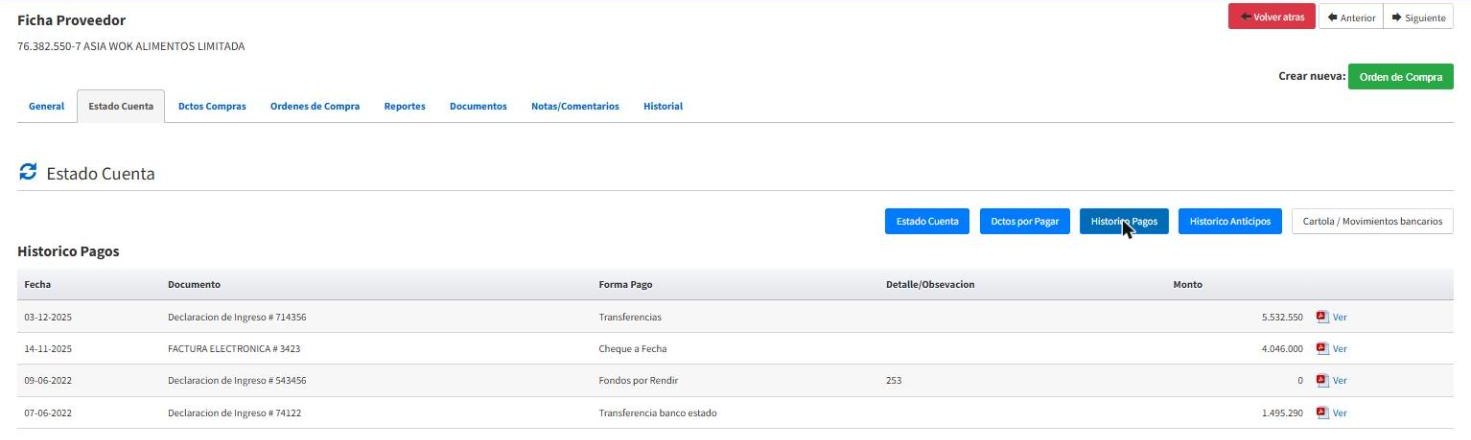1471x440 pixels.
Task: Create a new Orden de Compra
Action: point(1401,77)
